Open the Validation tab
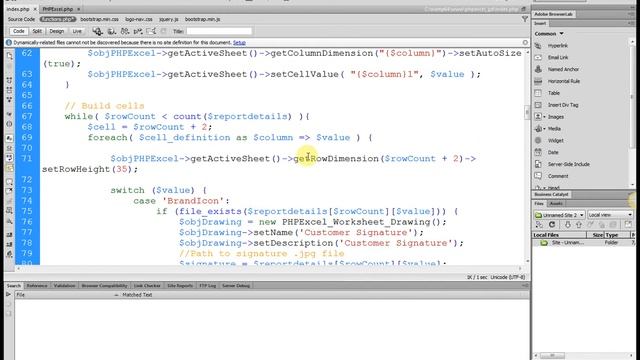 point(64,286)
